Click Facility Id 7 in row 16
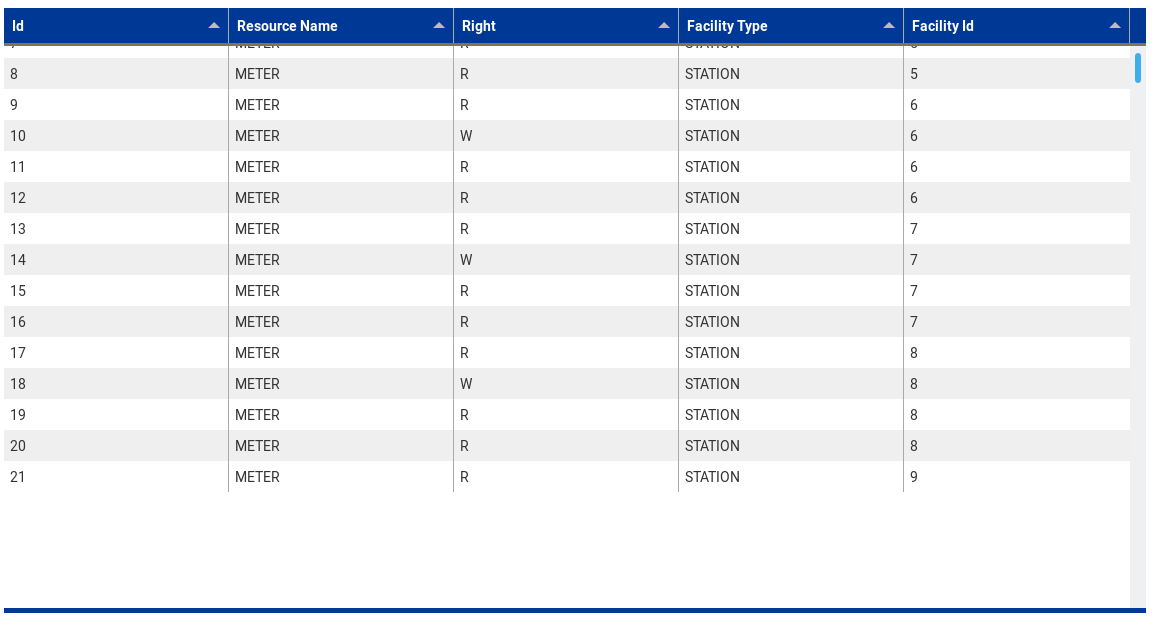1155x620 pixels. pyautogui.click(x=914, y=321)
